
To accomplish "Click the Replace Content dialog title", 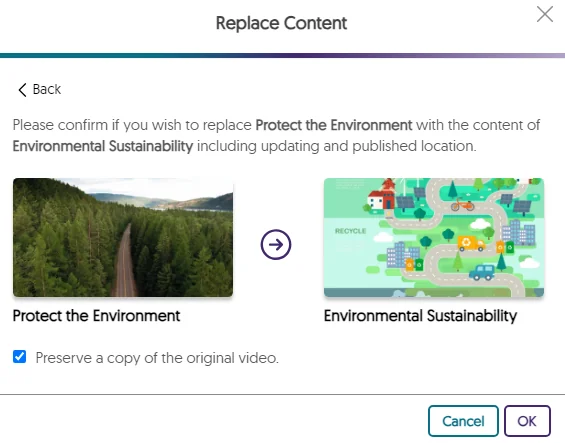I will click(281, 23).
